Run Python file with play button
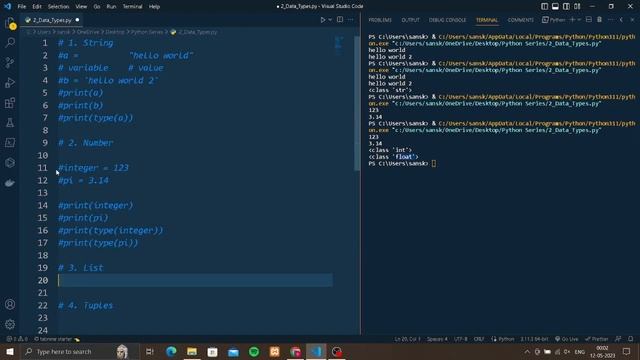Image resolution: width=640 pixels, height=360 pixels. [322, 20]
